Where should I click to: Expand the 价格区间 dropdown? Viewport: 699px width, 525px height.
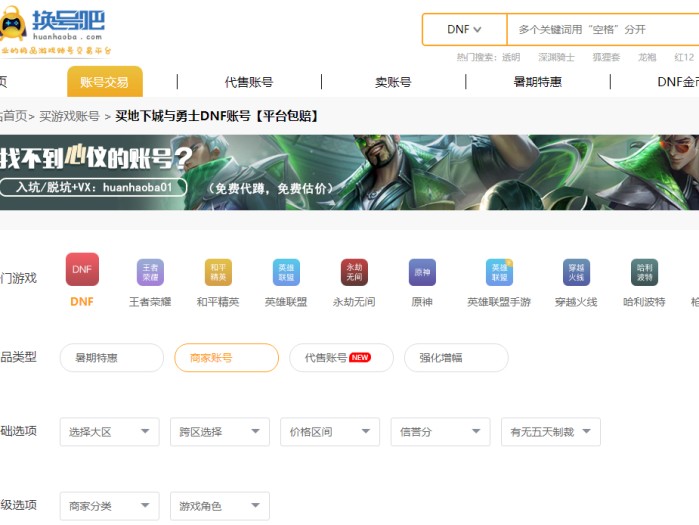pos(330,431)
